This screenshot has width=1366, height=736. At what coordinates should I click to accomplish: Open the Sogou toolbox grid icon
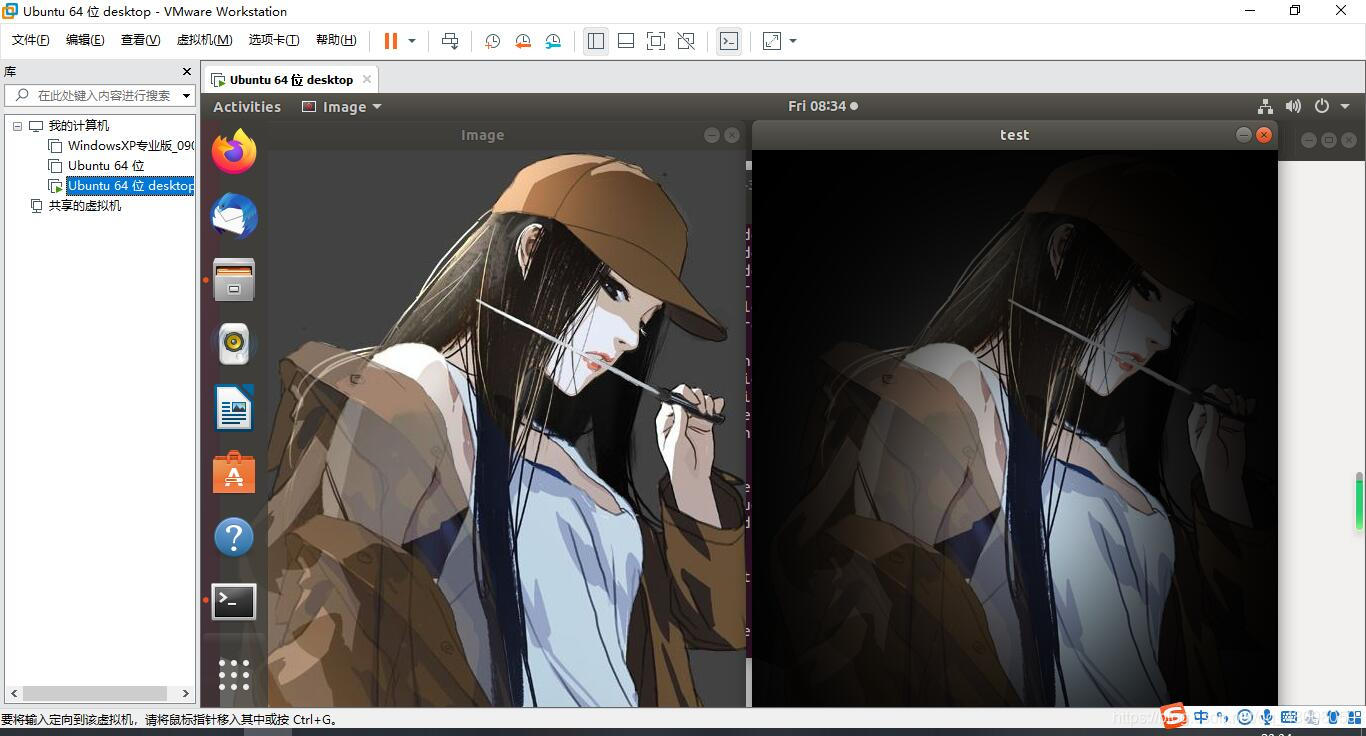coord(1355,716)
